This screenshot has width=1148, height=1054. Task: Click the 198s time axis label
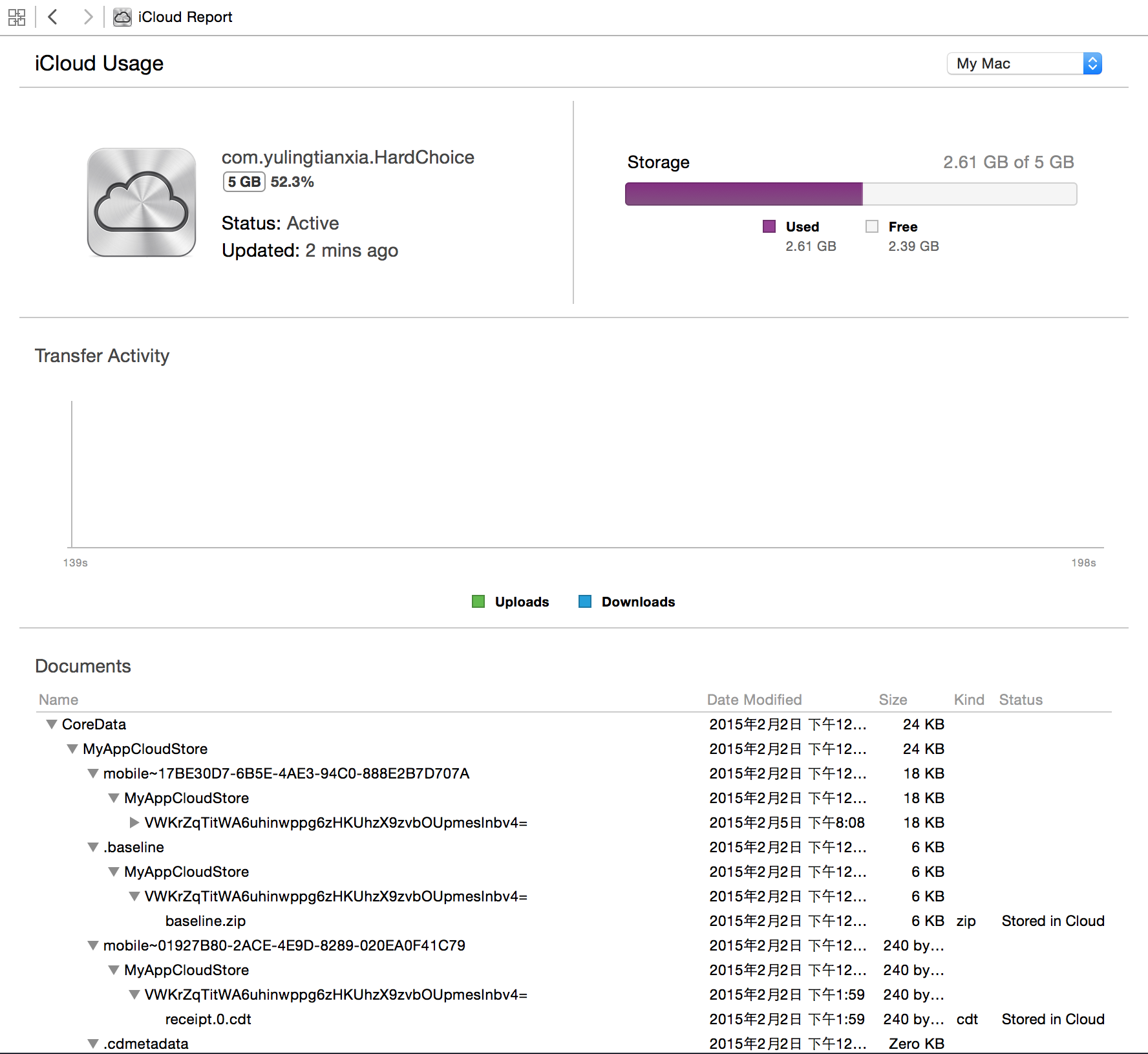click(x=1083, y=563)
